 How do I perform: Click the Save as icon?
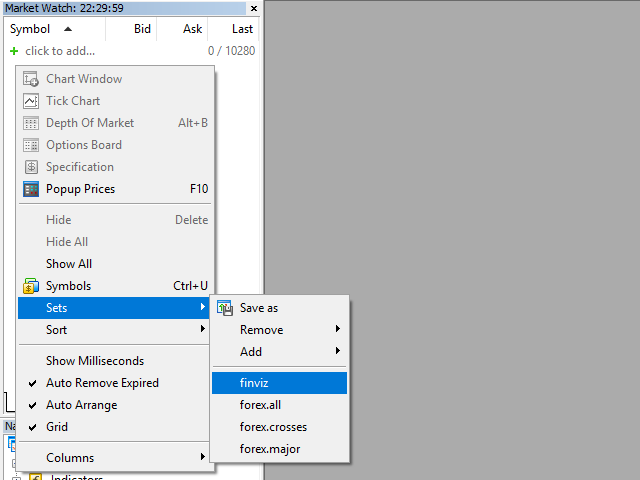[x=224, y=308]
